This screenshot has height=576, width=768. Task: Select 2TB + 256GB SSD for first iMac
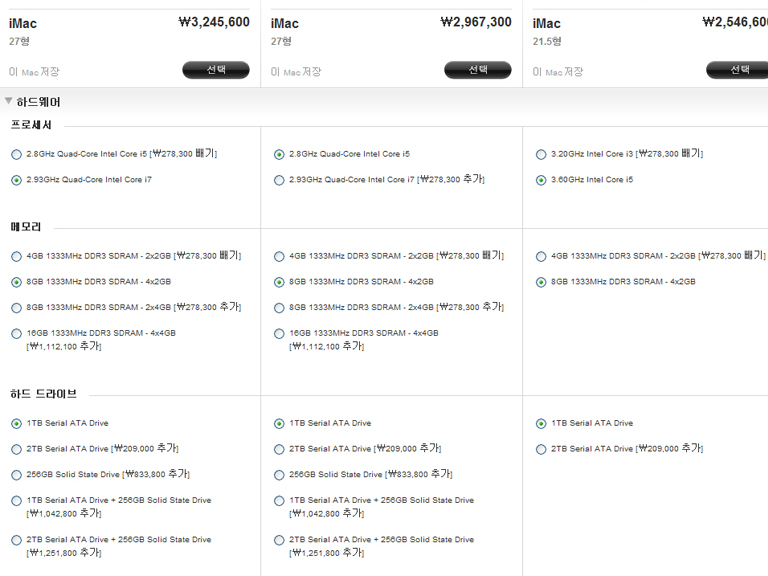[x=16, y=540]
